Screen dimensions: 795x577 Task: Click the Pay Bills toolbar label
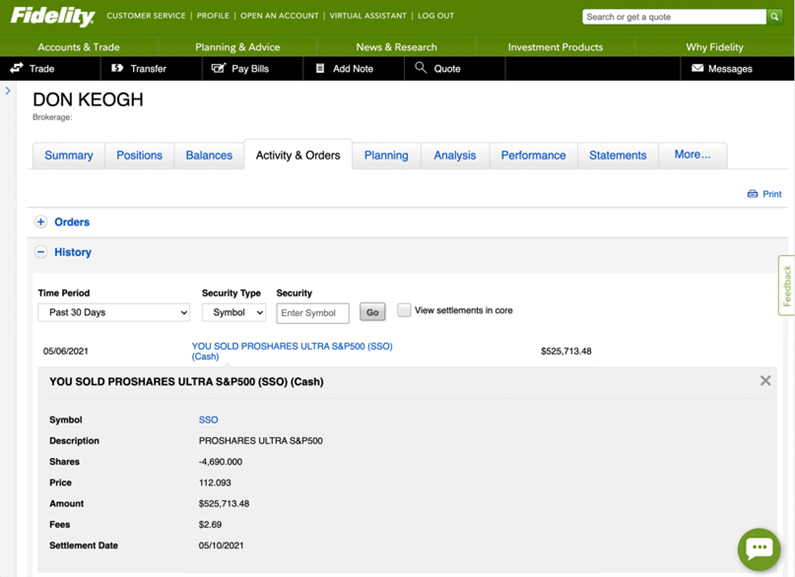tap(250, 68)
